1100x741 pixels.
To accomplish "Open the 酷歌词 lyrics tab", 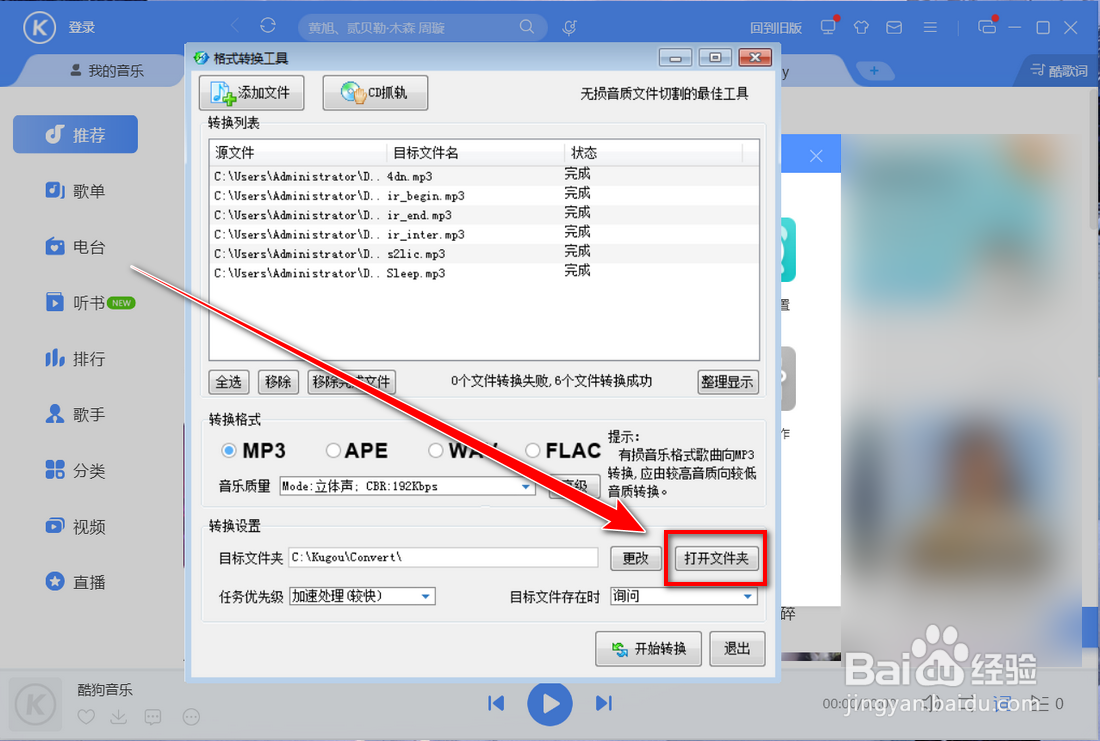I will coord(1059,70).
